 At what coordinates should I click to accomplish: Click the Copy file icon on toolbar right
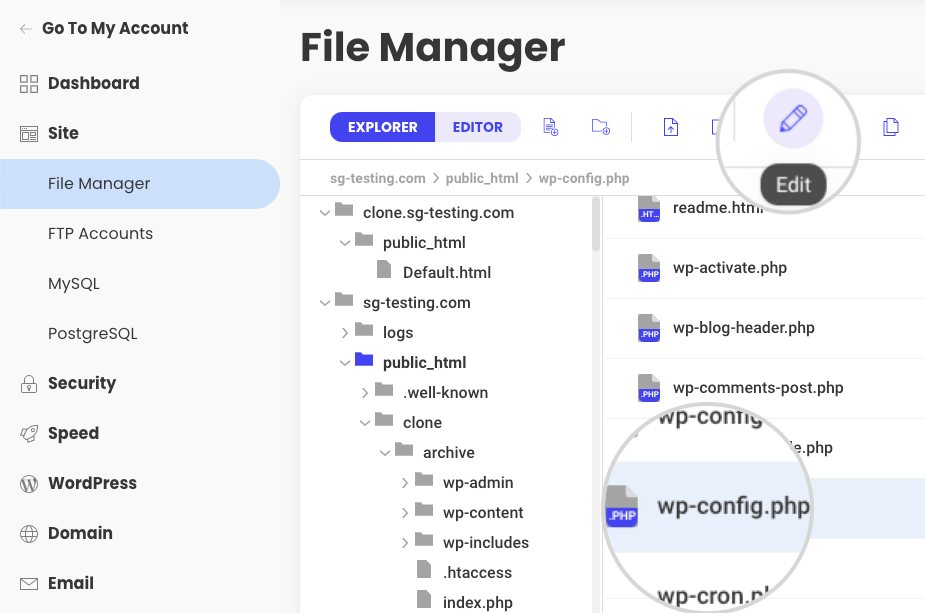click(x=891, y=127)
